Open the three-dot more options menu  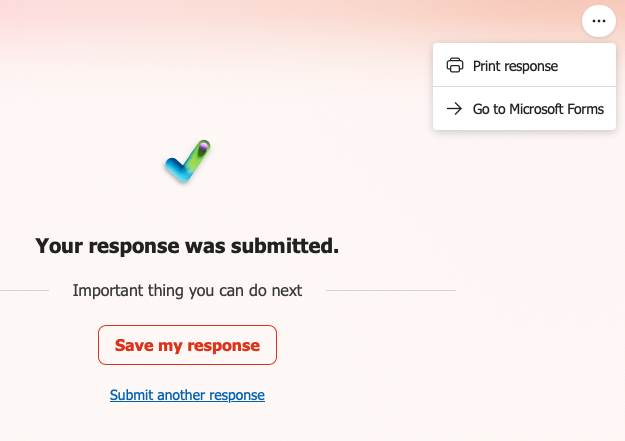click(x=598, y=21)
